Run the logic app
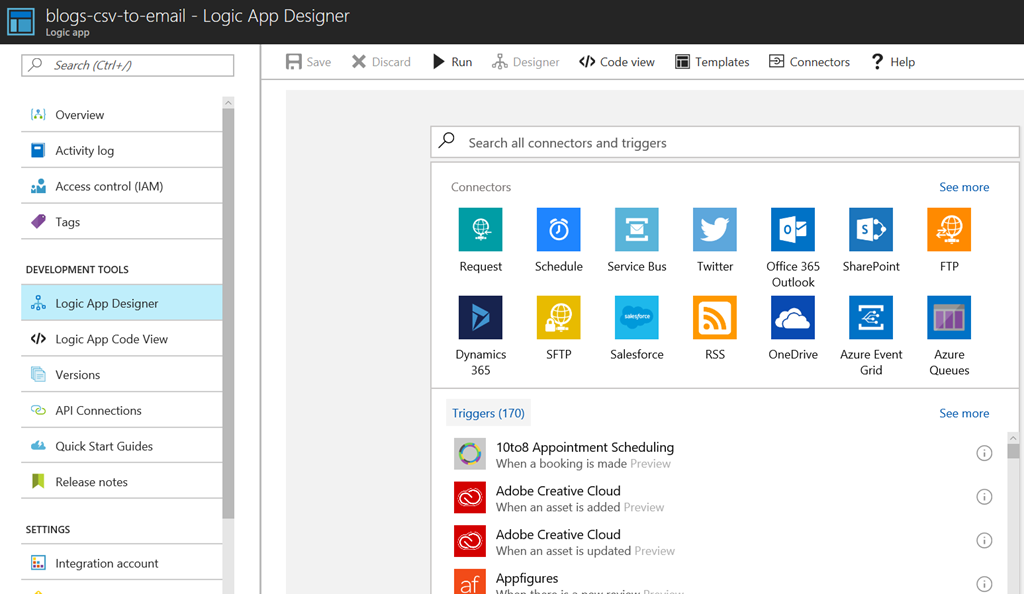1024x594 pixels. [452, 62]
